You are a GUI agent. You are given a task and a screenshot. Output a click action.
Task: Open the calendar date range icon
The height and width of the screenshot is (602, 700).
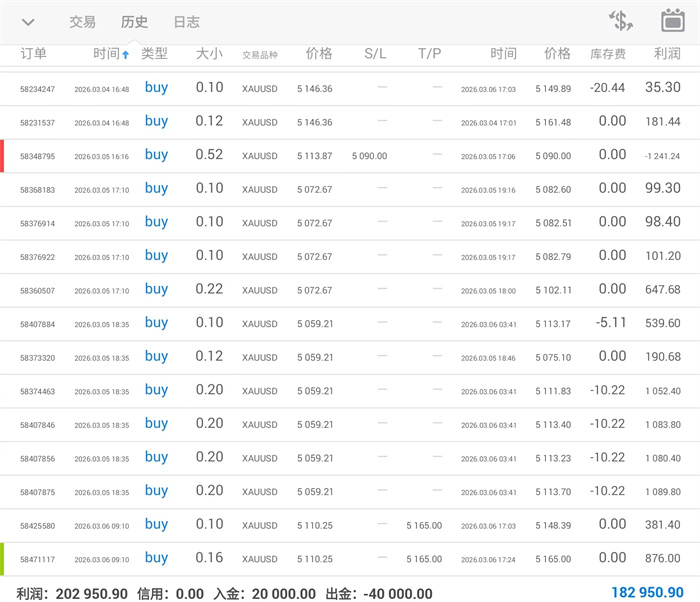pos(673,21)
